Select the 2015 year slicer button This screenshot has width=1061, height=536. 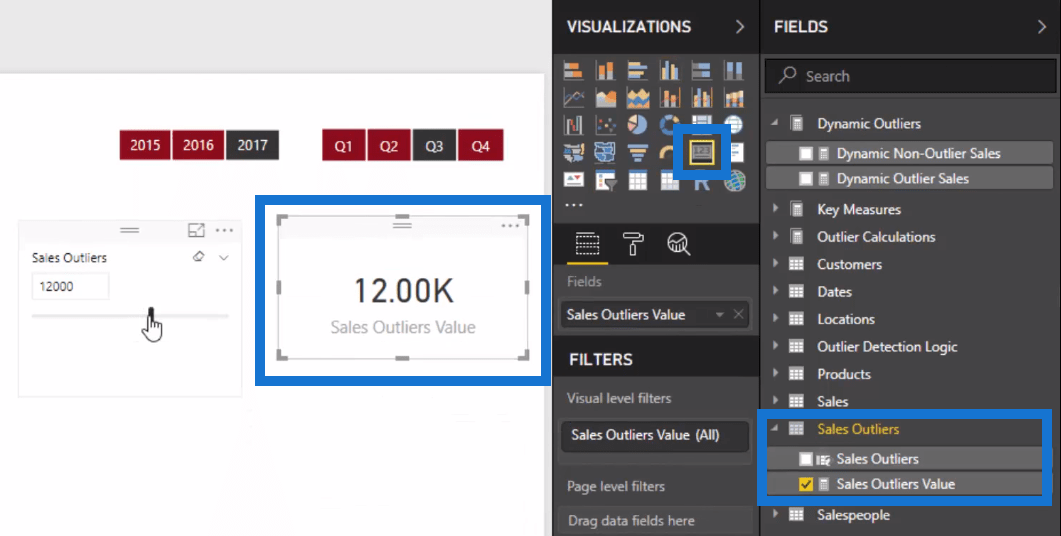click(145, 145)
